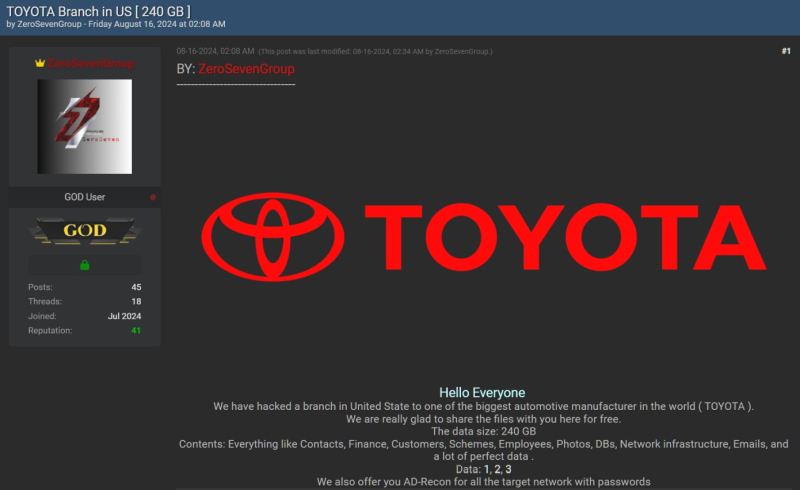Click the reputation score 41
800x490 pixels.
tap(136, 330)
